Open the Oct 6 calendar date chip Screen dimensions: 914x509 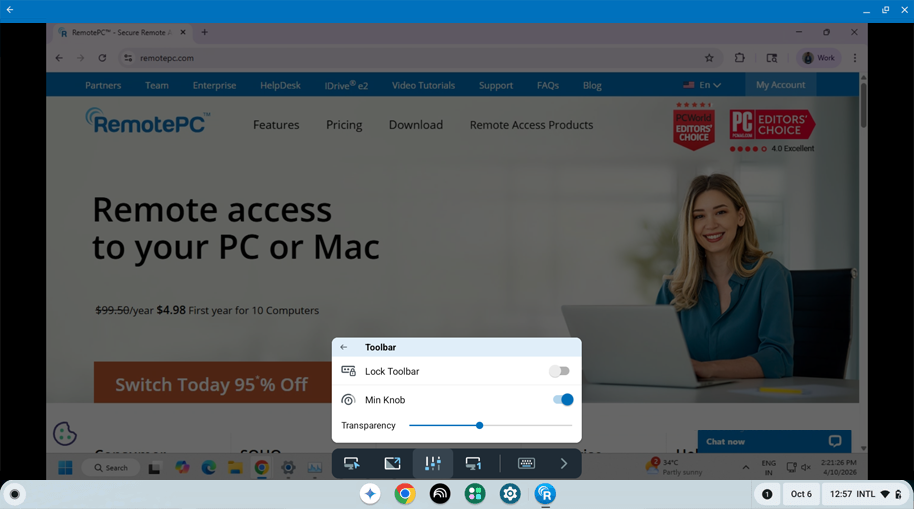801,494
